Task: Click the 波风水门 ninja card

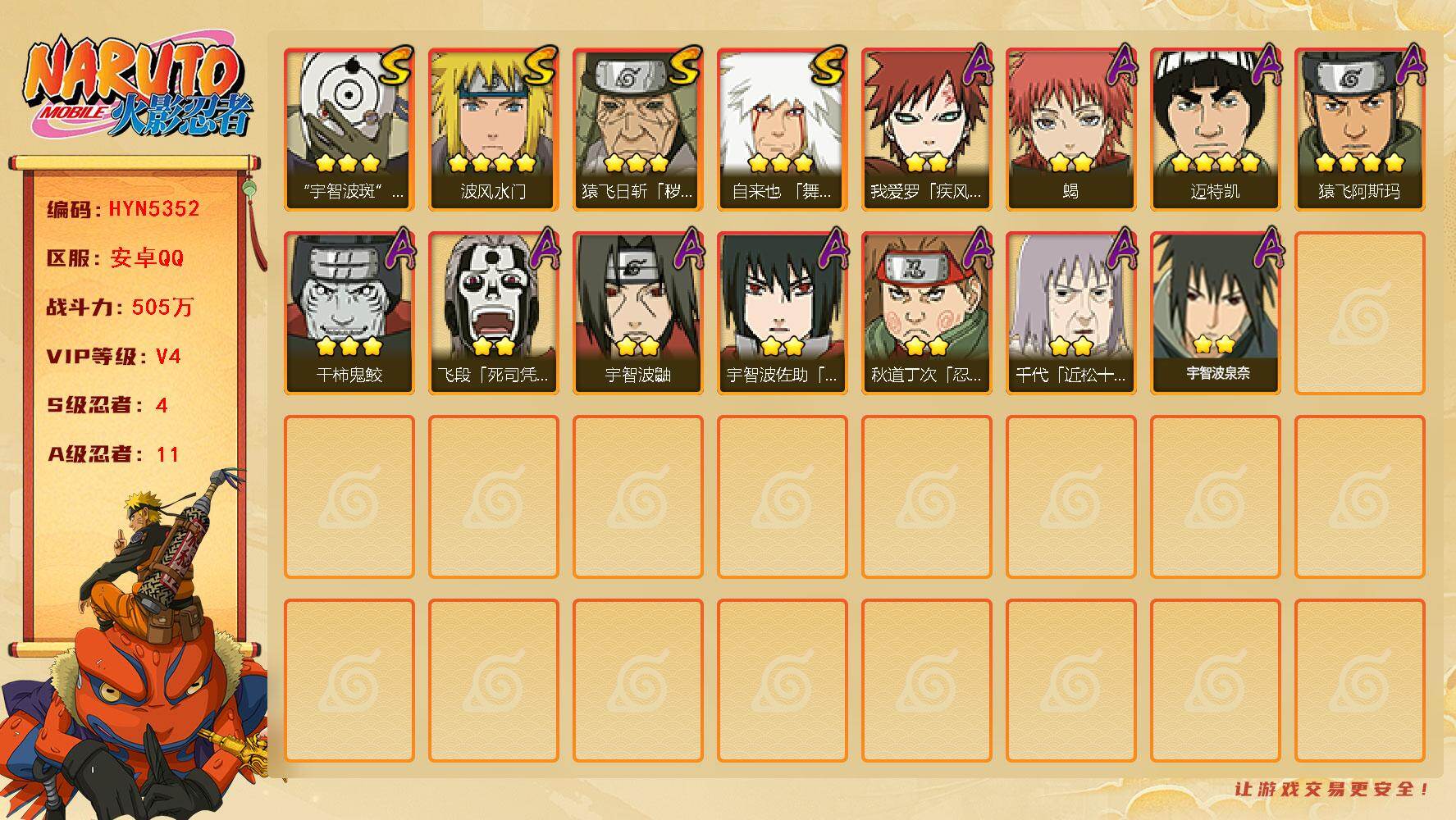Action: (494, 130)
